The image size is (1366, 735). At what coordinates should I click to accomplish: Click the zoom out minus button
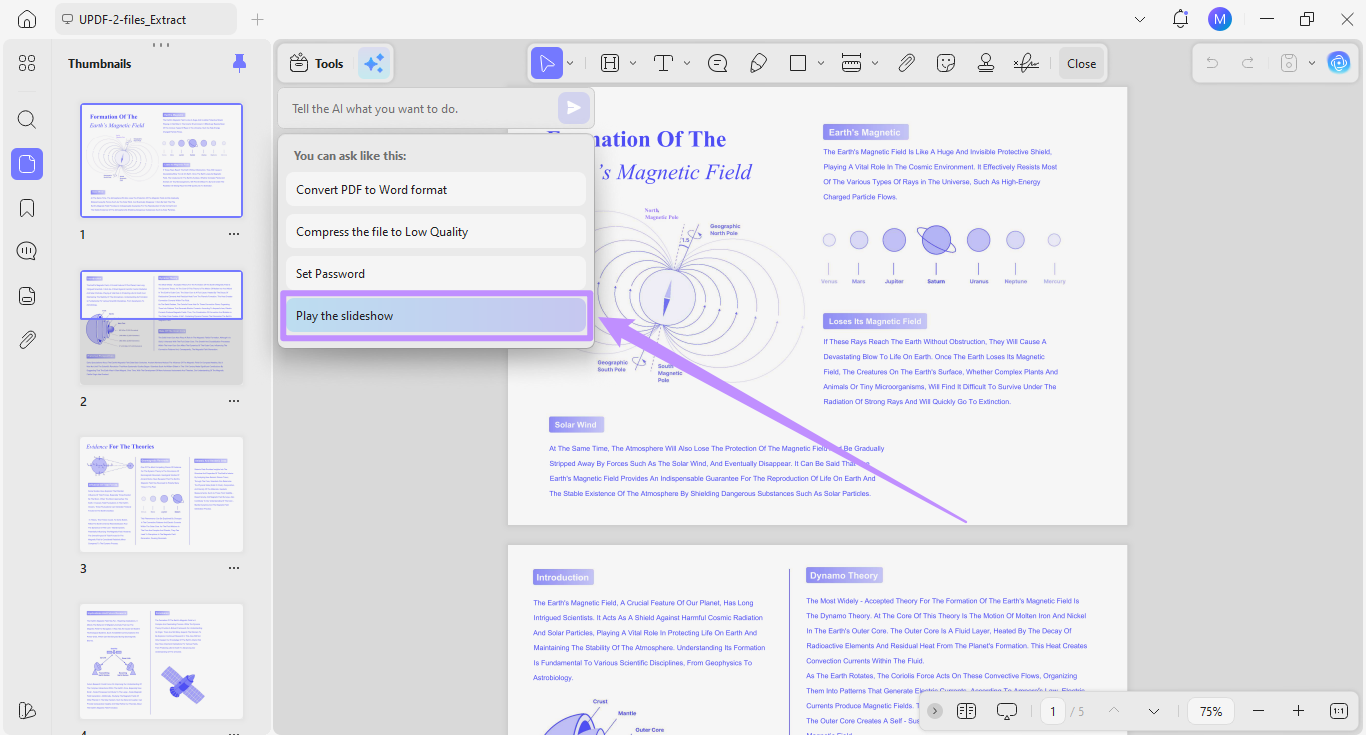[x=1258, y=711]
